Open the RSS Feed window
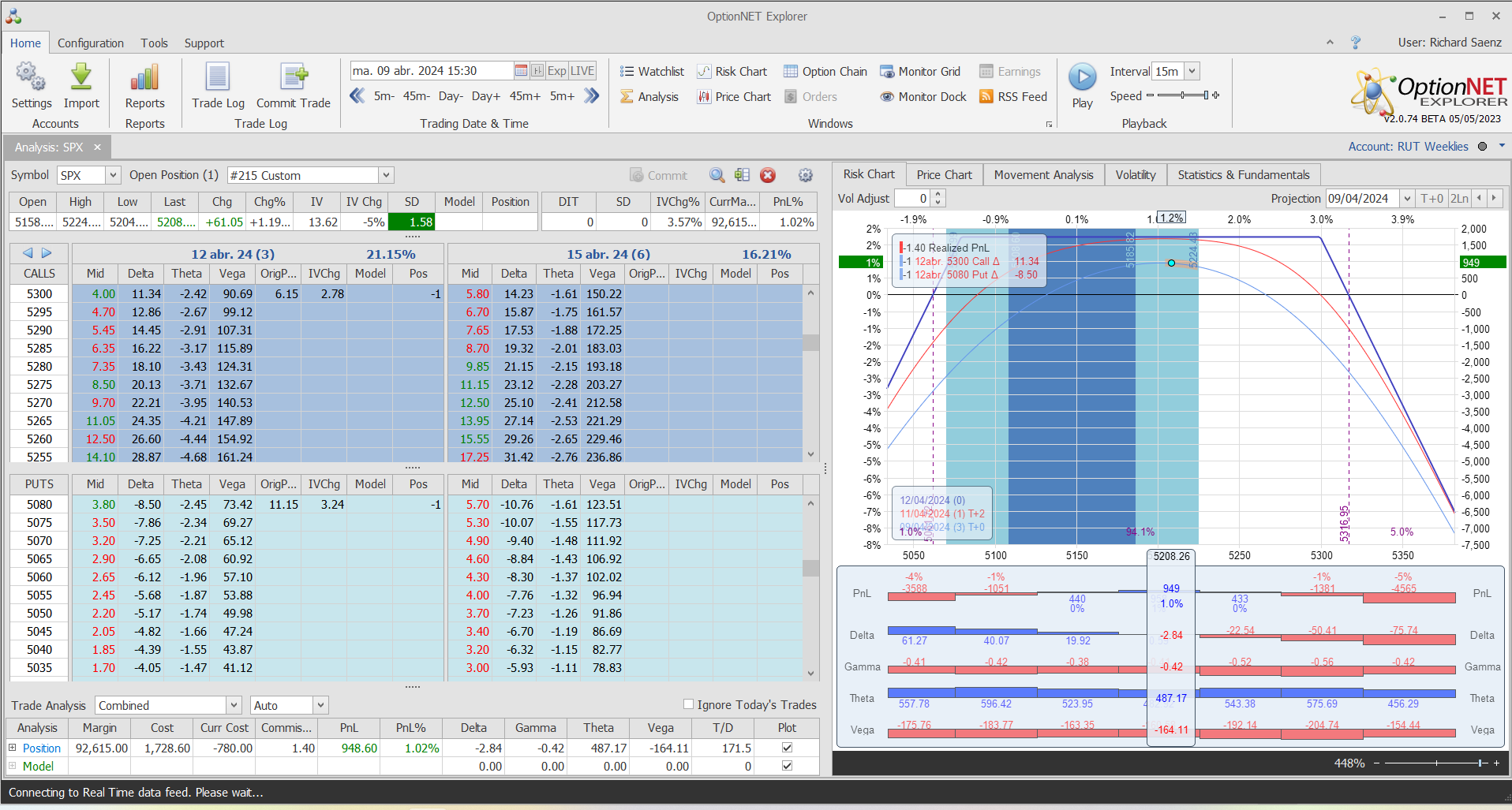The width and height of the screenshot is (1512, 810). pos(1012,96)
